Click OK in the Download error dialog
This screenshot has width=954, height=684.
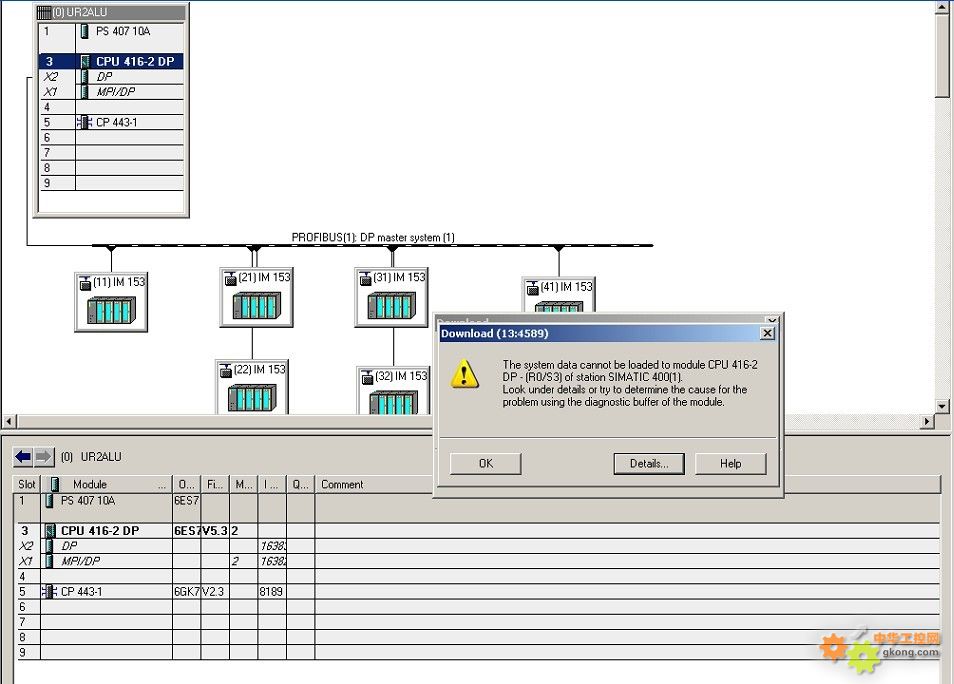pyautogui.click(x=486, y=464)
